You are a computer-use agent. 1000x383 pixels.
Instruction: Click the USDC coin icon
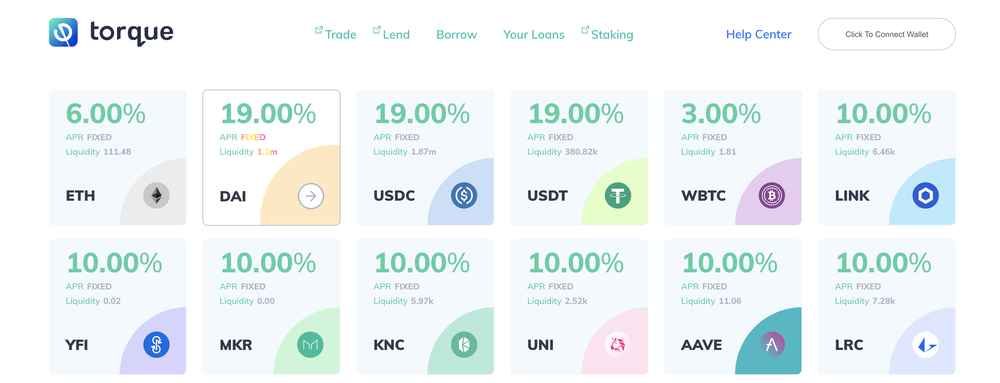(x=464, y=196)
